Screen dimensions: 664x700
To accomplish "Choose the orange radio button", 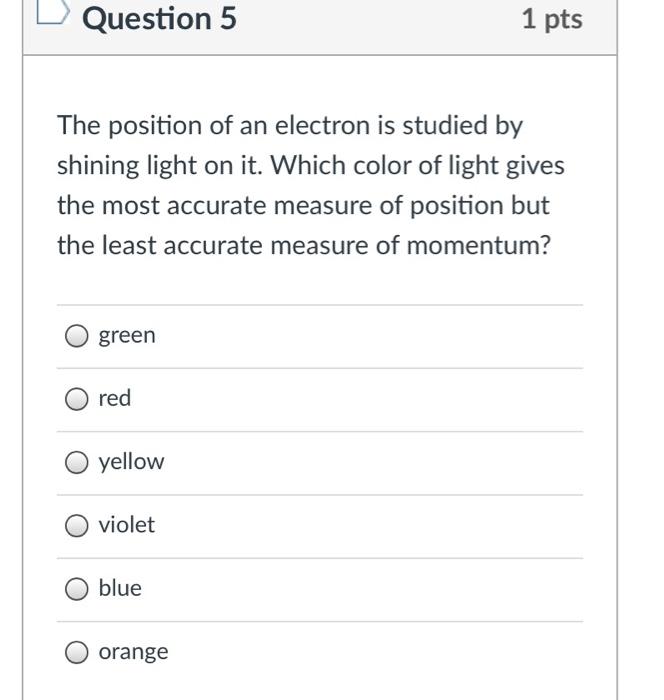I will [77, 652].
